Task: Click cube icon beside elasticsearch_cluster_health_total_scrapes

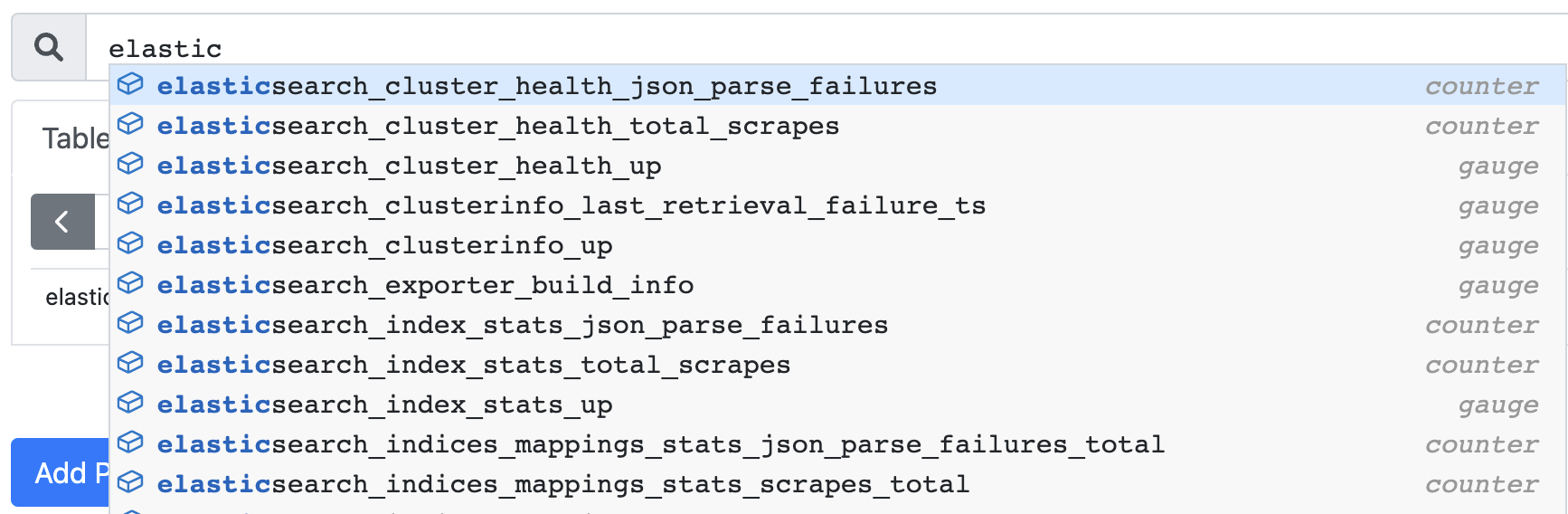Action: click(x=130, y=124)
